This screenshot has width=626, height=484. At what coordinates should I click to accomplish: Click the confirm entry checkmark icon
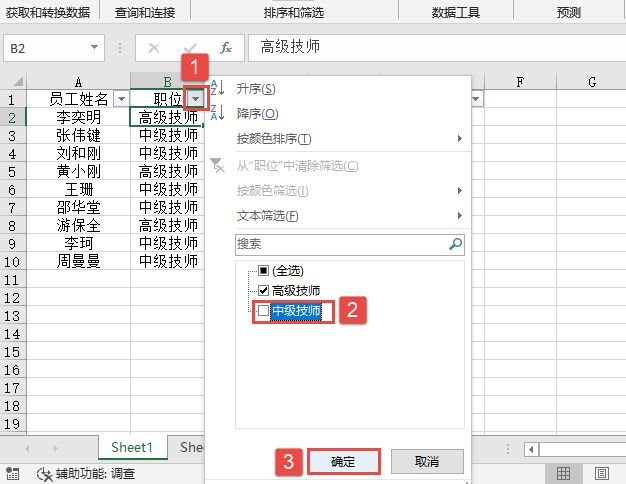(190, 48)
